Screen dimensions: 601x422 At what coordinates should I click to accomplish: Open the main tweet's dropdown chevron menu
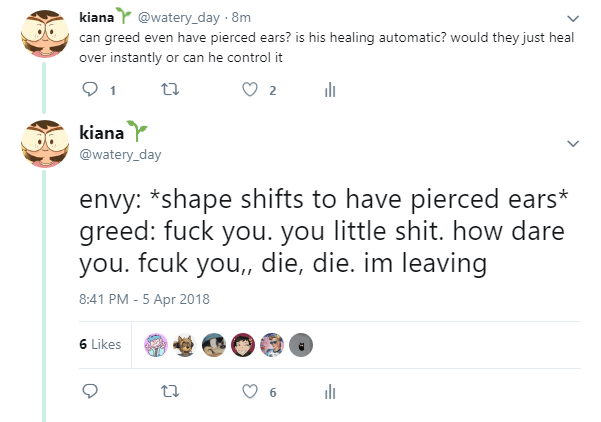tap(572, 144)
